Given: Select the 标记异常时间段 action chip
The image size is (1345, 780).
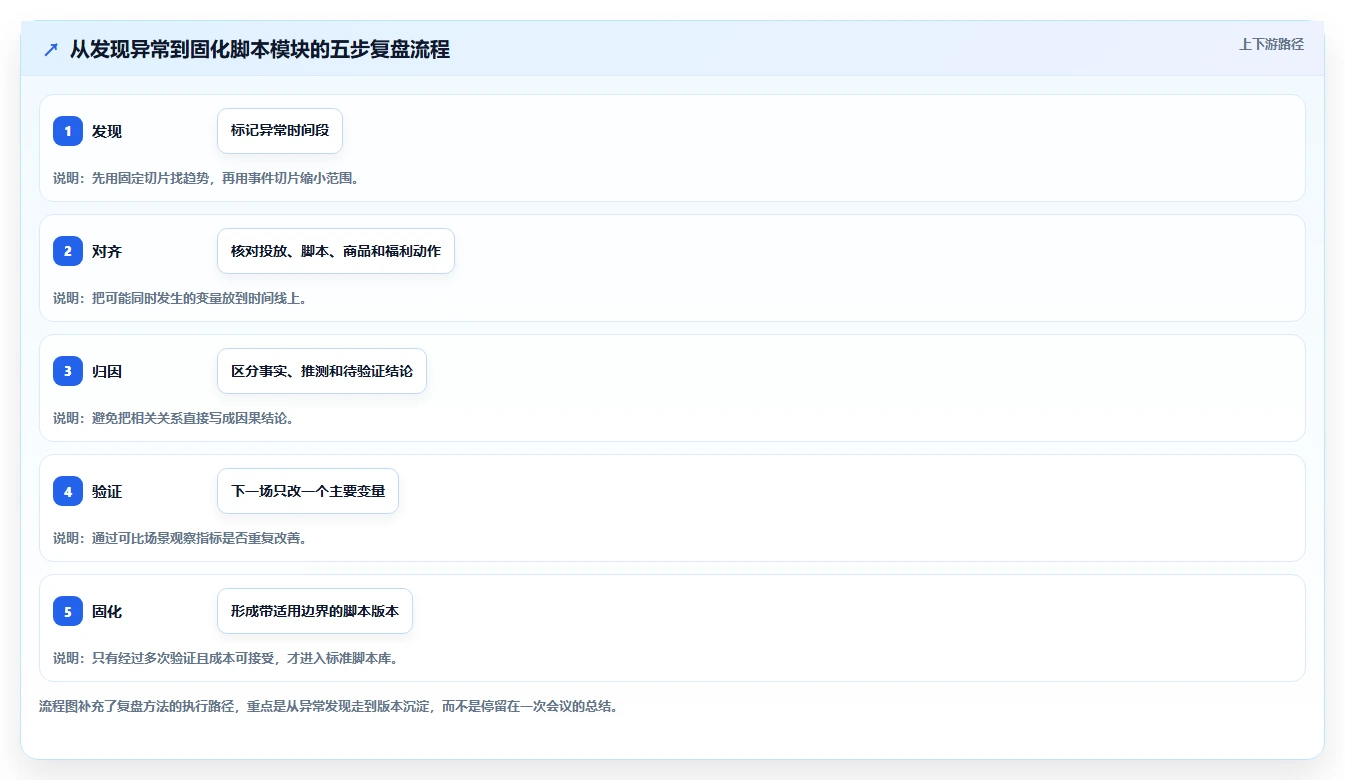Looking at the screenshot, I should [x=280, y=131].
